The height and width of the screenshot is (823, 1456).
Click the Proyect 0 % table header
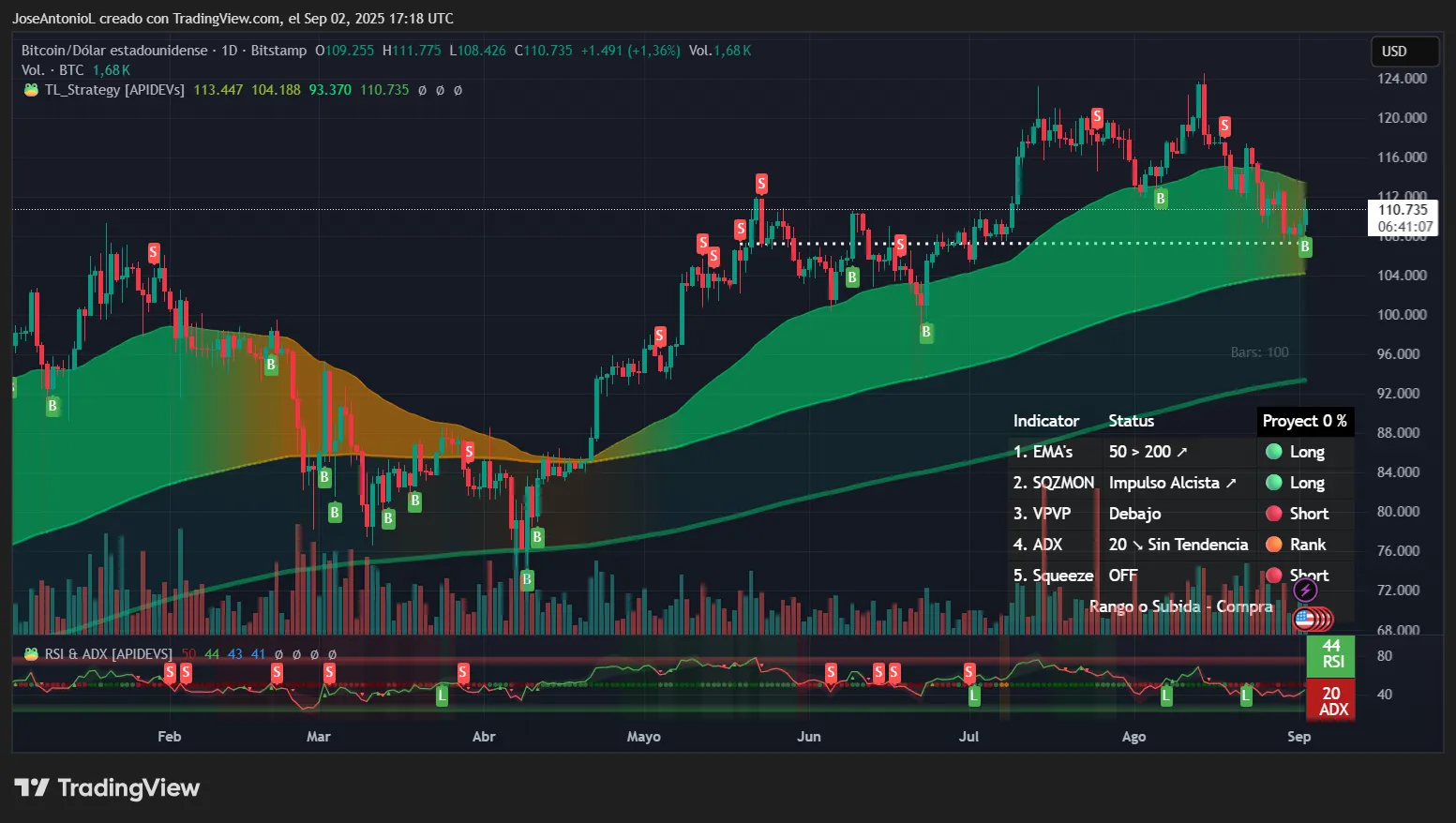coord(1304,421)
